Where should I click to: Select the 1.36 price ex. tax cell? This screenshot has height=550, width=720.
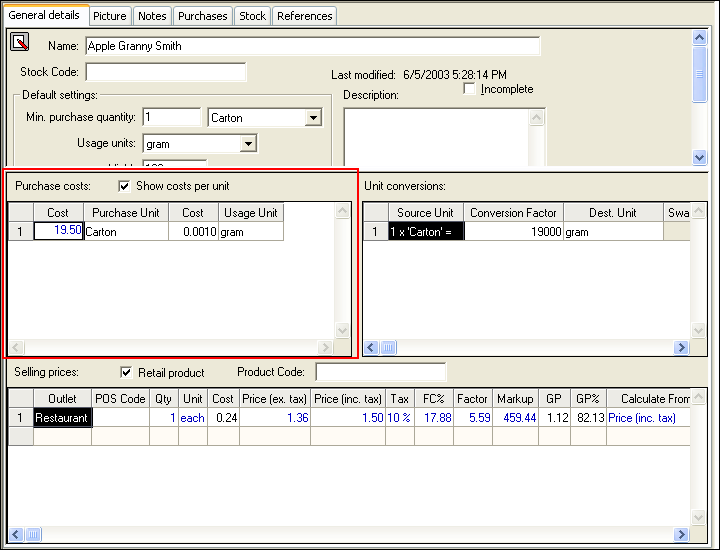(x=275, y=418)
